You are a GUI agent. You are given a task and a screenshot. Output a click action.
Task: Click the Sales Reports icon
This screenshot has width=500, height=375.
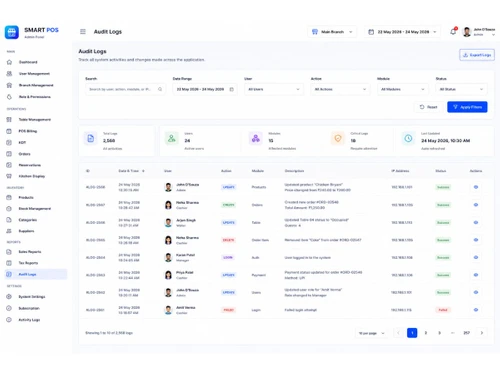coord(9,252)
